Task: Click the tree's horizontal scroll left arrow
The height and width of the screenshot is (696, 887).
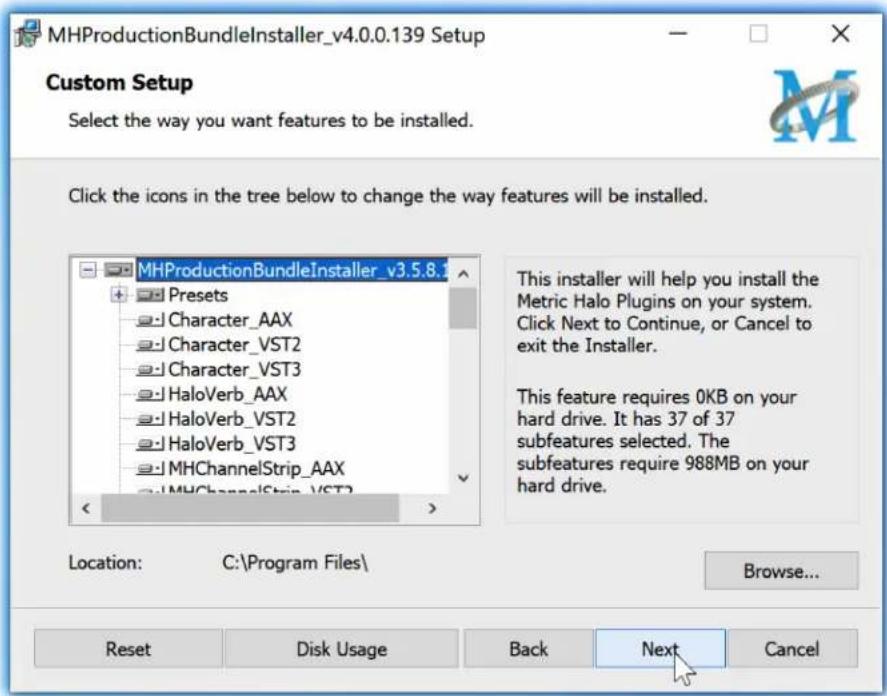Action: point(86,508)
